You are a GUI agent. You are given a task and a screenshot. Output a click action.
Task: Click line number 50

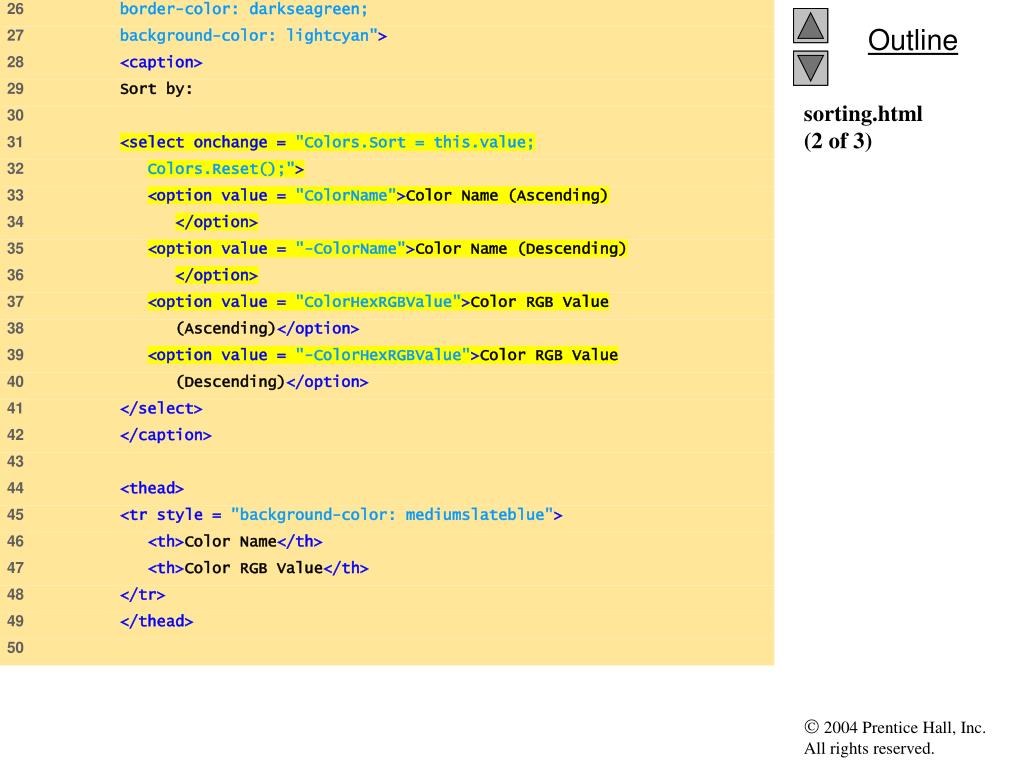(x=15, y=648)
